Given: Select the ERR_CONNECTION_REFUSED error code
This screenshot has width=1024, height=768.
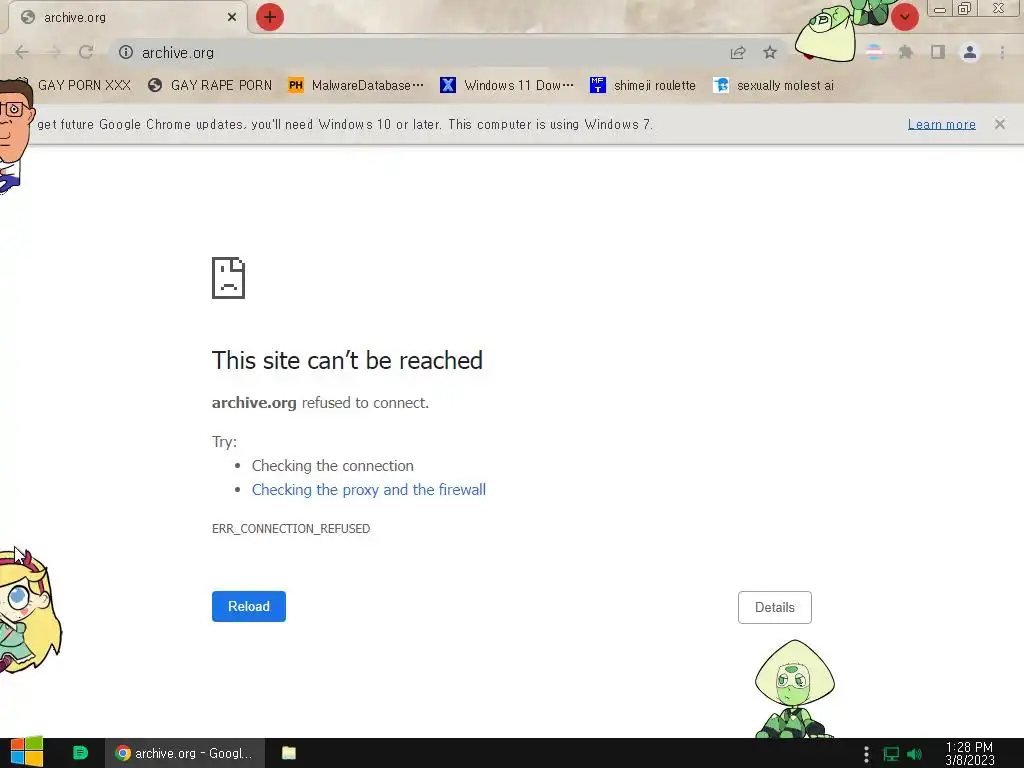Looking at the screenshot, I should pos(291,528).
